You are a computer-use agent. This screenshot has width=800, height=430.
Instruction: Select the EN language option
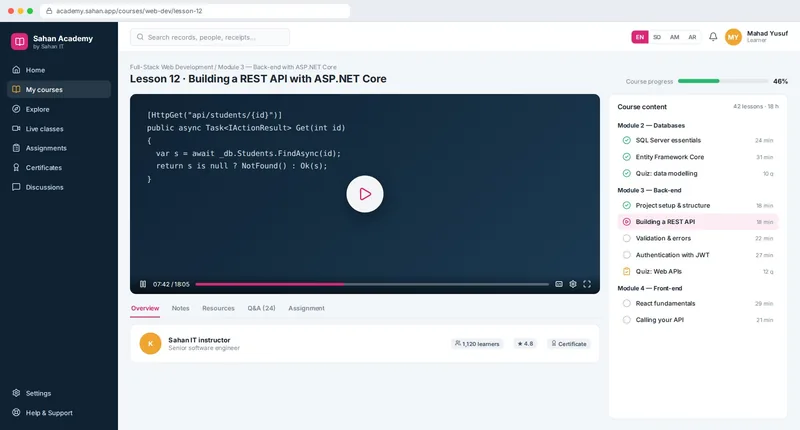coord(640,37)
